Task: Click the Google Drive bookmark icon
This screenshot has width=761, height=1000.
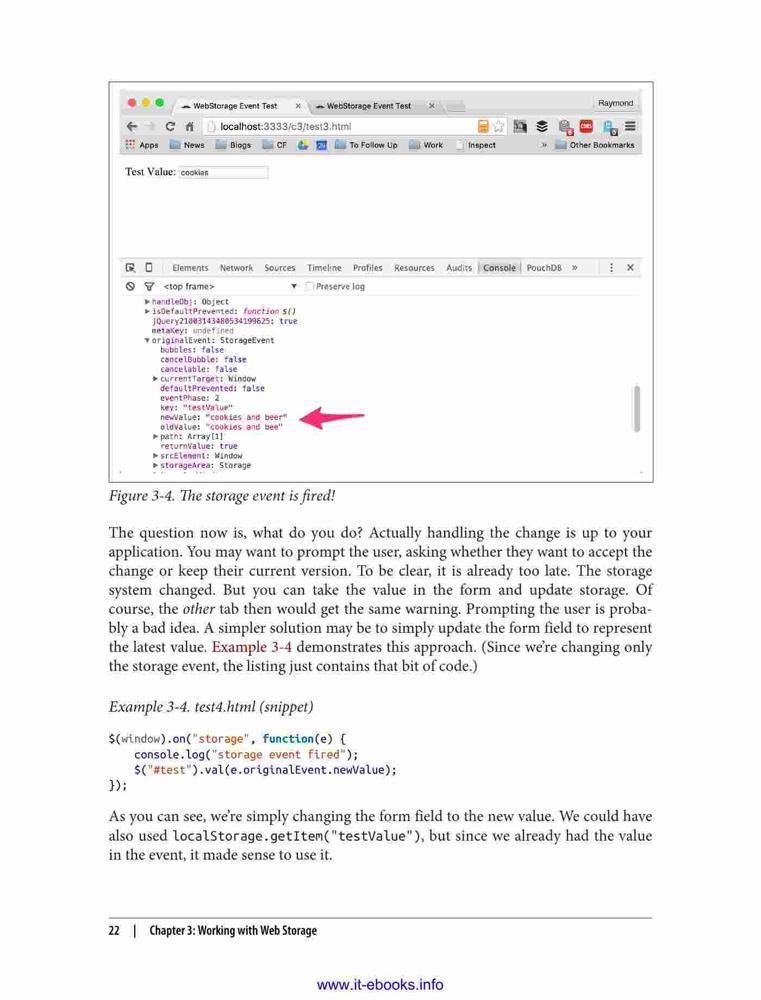Action: pos(303,145)
